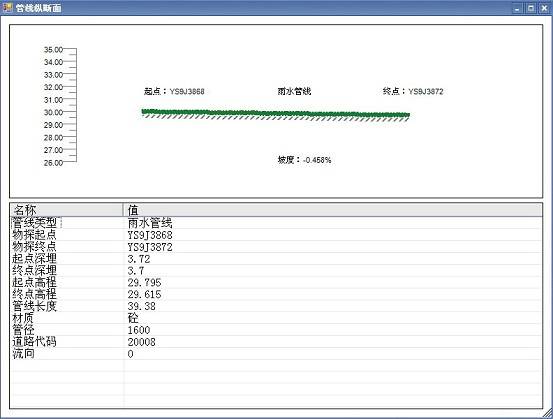Viewport: 553px width, 419px height.
Task: Click the window title bar app icon
Action: click(x=7, y=7)
